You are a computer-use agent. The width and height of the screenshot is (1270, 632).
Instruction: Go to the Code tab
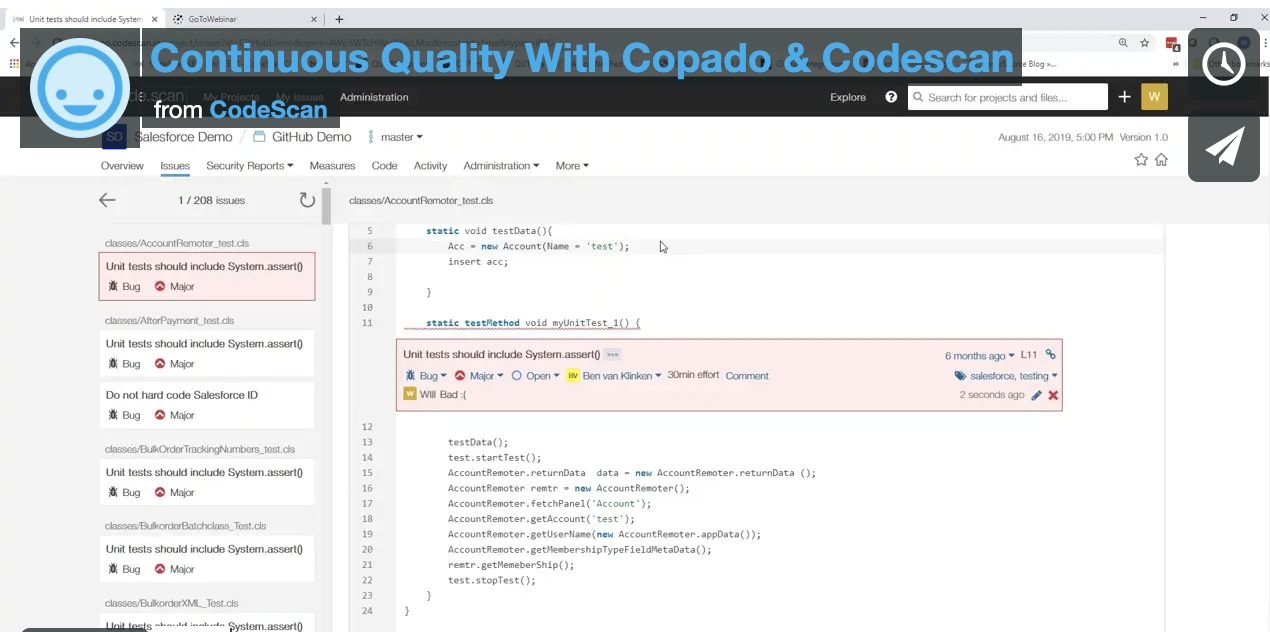pyautogui.click(x=384, y=166)
